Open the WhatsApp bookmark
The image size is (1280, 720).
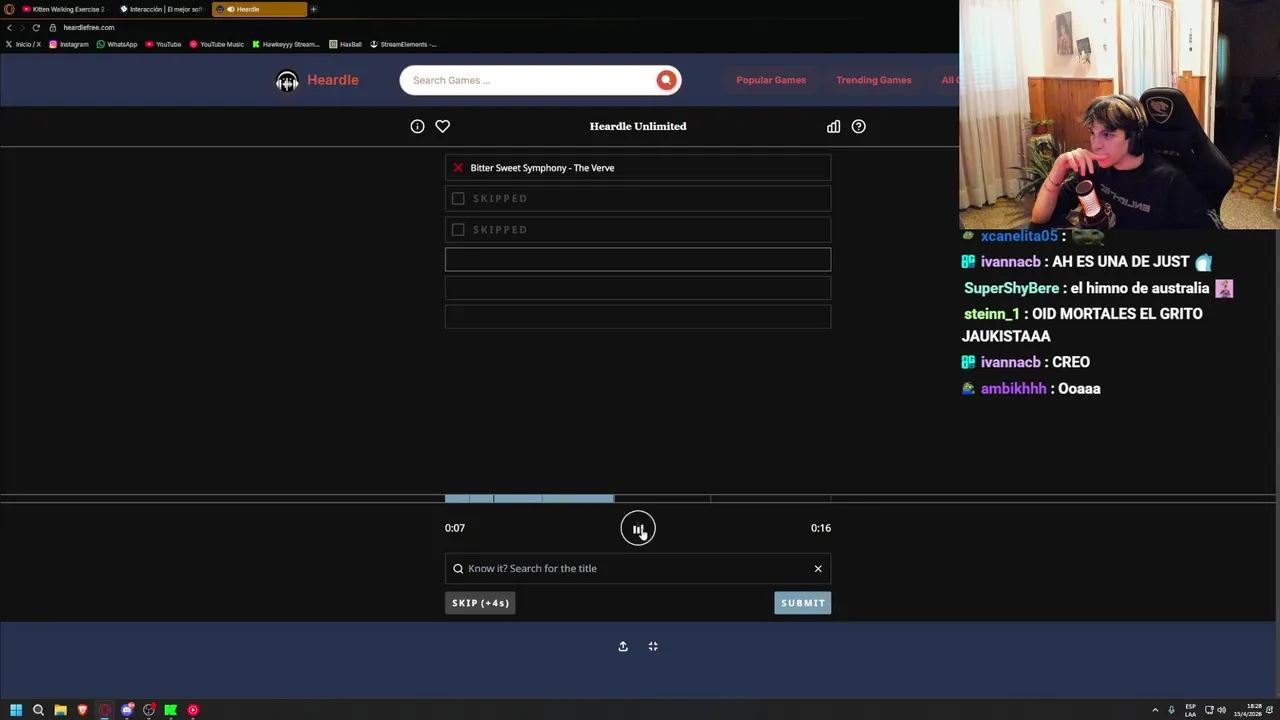(x=117, y=44)
